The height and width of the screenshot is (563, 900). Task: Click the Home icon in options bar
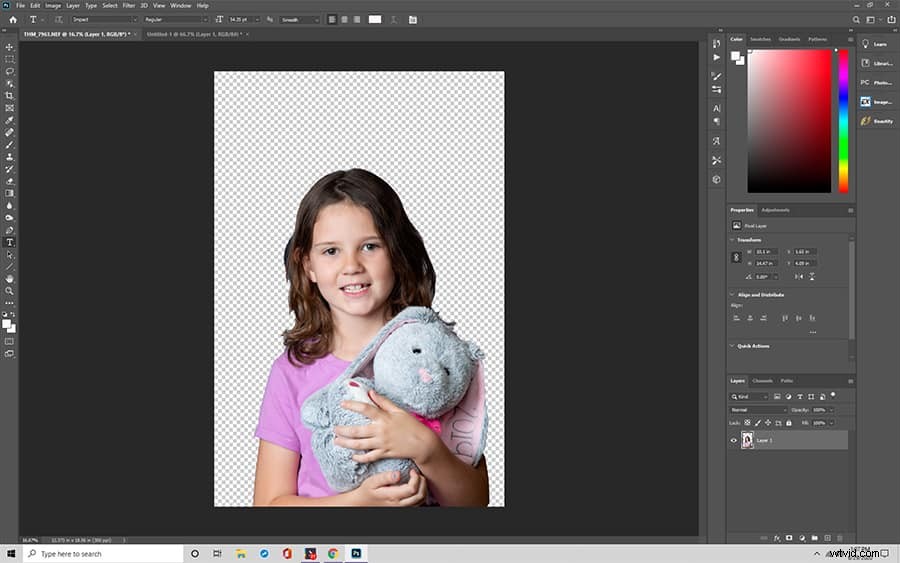coord(13,20)
